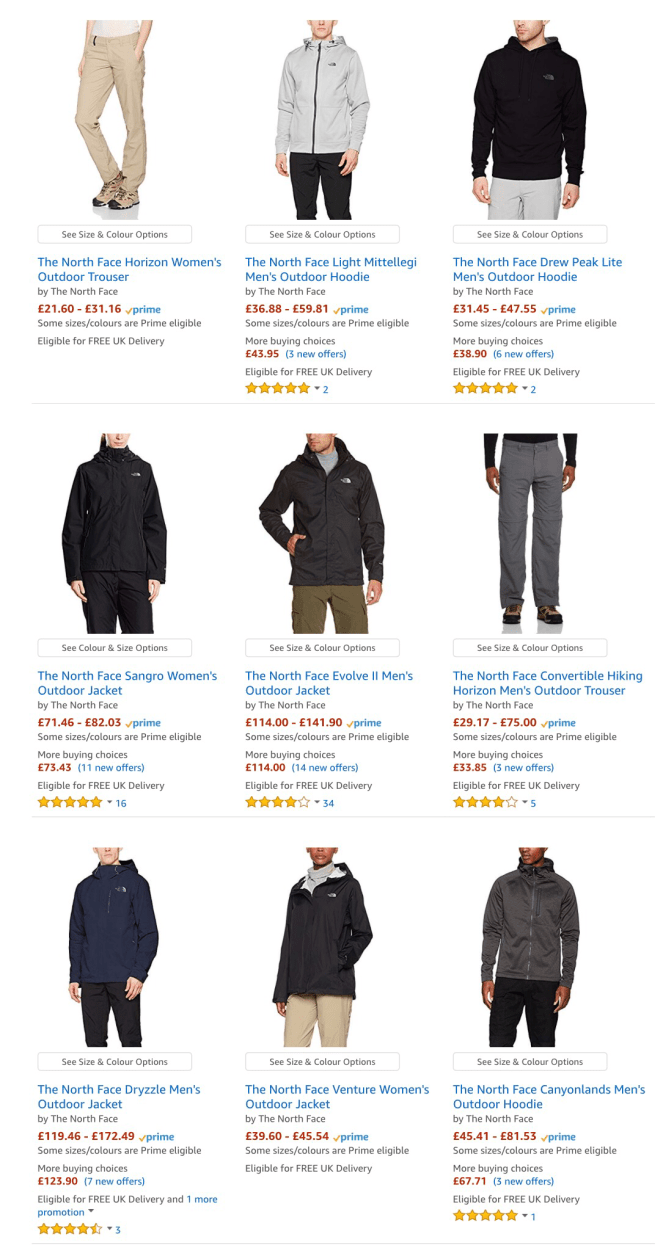Click the star rating of Dryzzle Men's Jacket
This screenshot has height=1256, width=663.
[70, 1229]
